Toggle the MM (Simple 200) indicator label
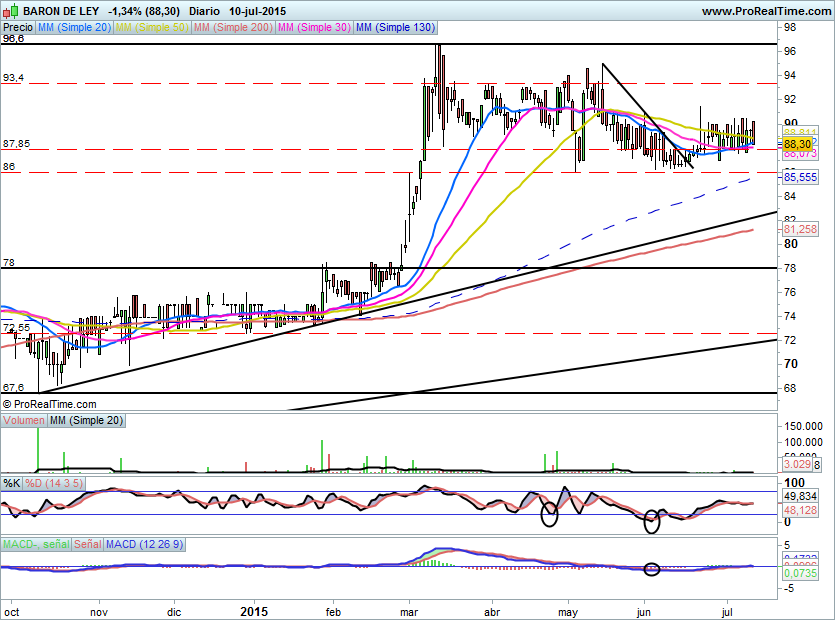Image resolution: width=835 pixels, height=620 pixels. (232, 28)
